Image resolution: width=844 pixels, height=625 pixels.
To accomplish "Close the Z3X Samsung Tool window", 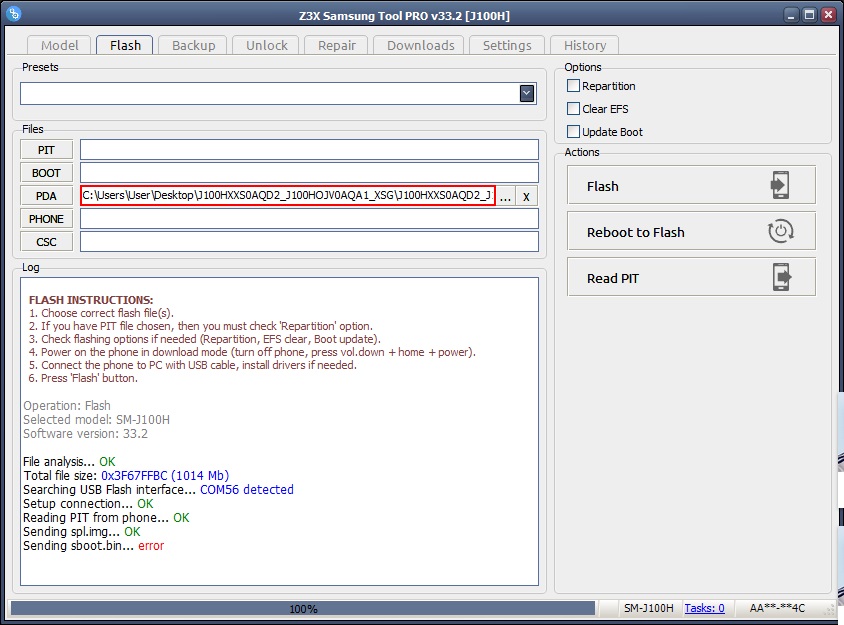I will coord(828,15).
